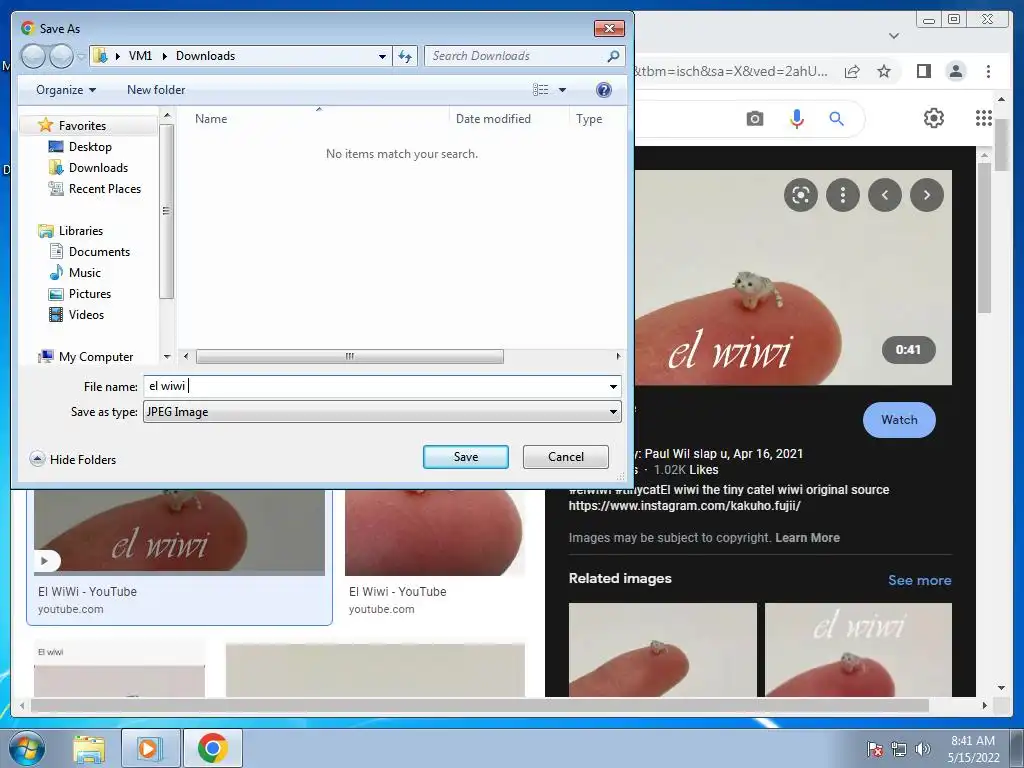Click the navigation pane down scroll arrow
1024x768 pixels.
[x=167, y=357]
